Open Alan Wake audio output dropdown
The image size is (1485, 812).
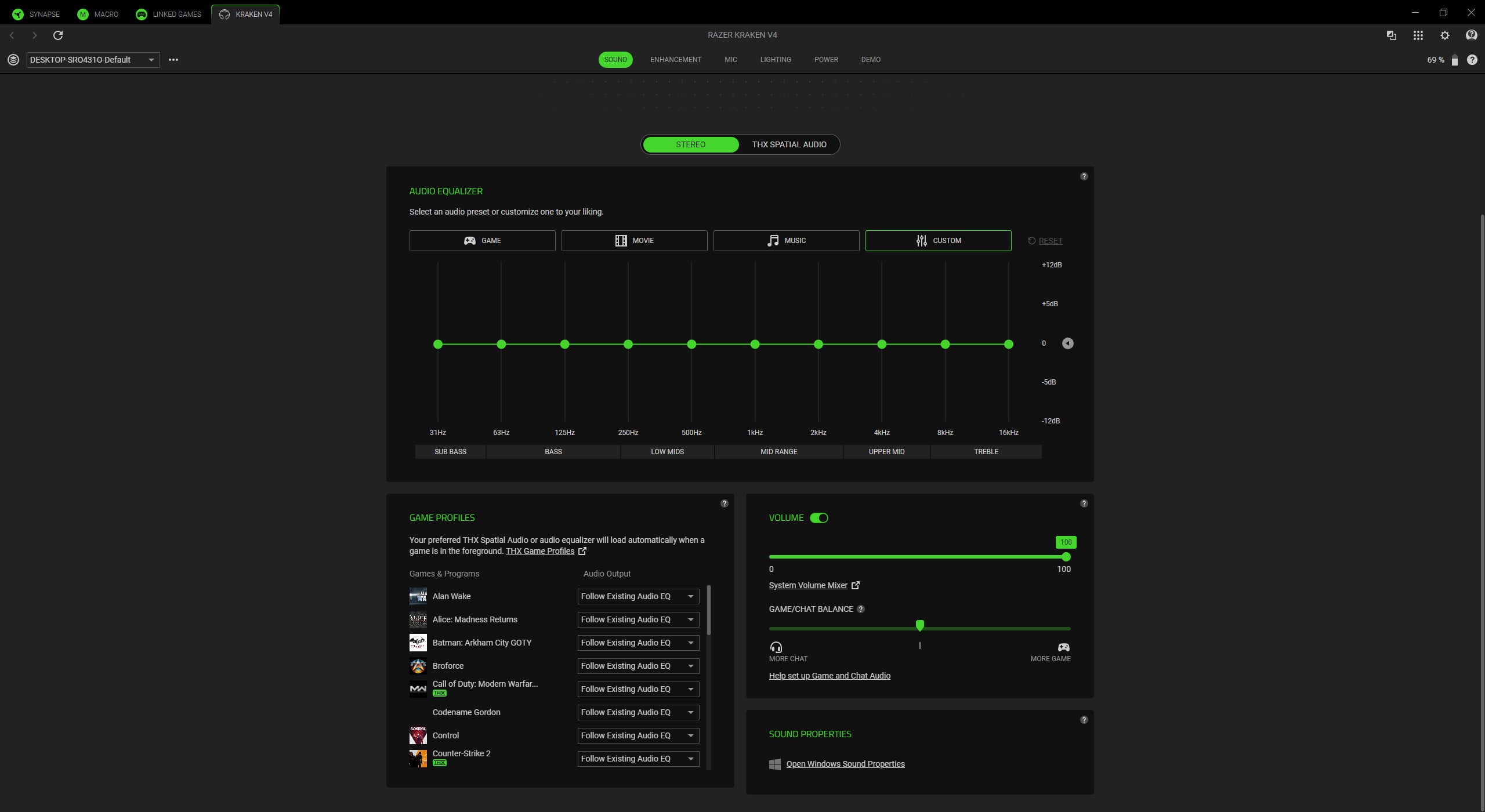[638, 596]
